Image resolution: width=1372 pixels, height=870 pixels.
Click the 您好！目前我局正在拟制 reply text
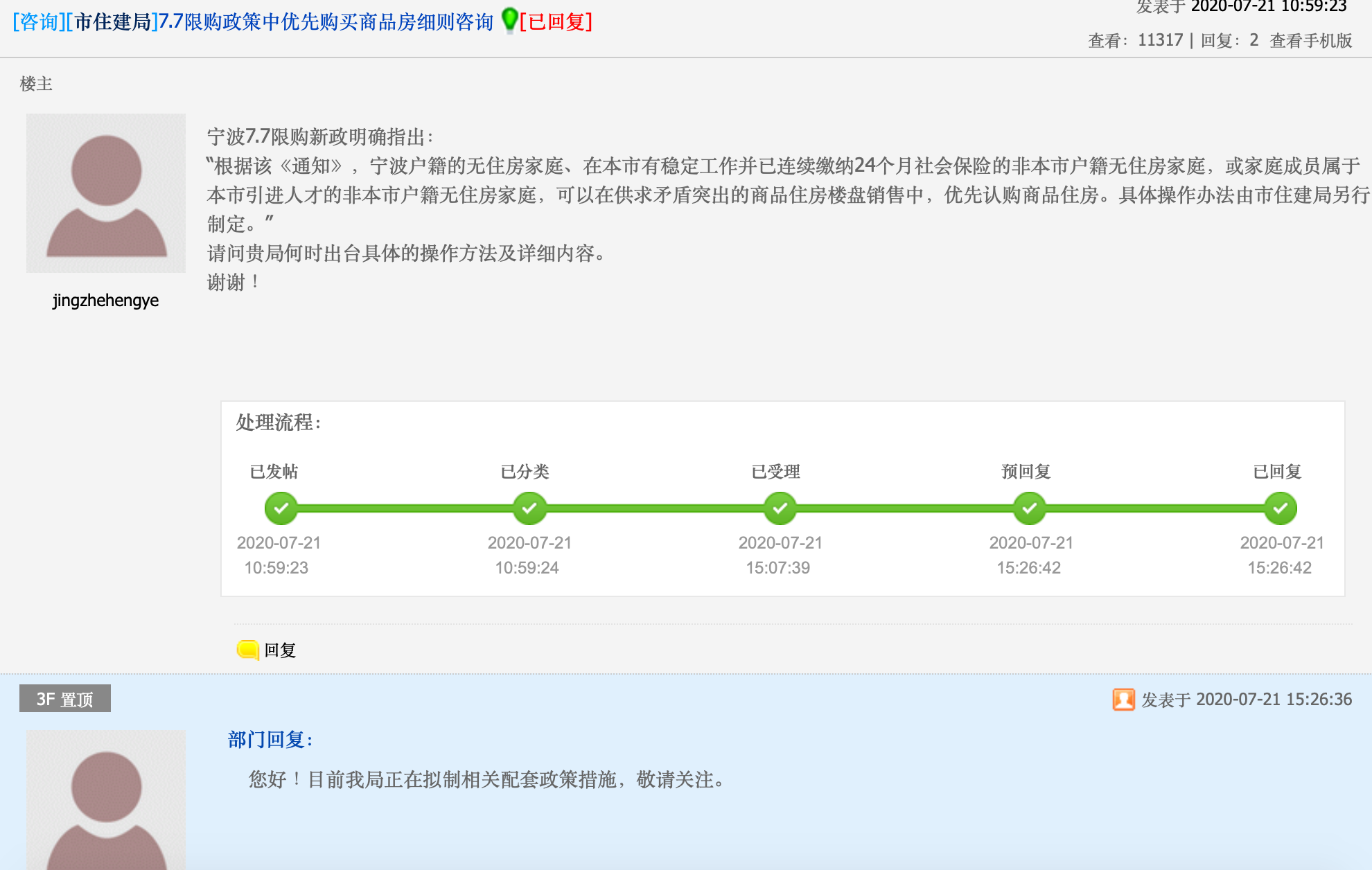[x=487, y=780]
